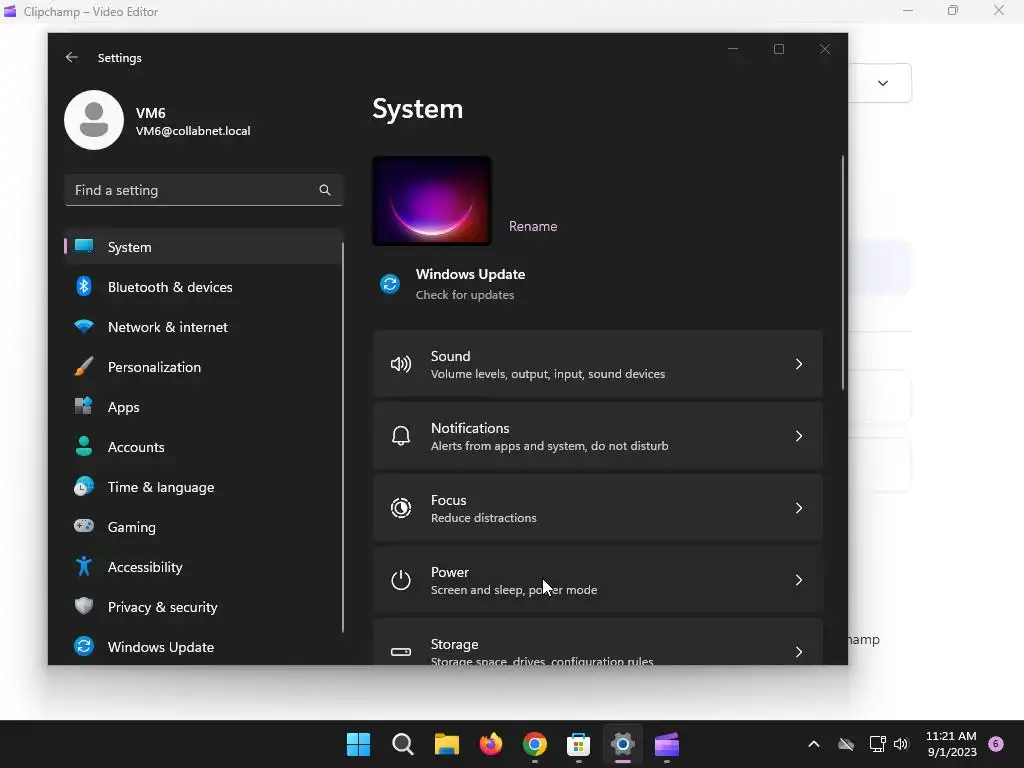Open Google Chrome from taskbar

(534, 744)
